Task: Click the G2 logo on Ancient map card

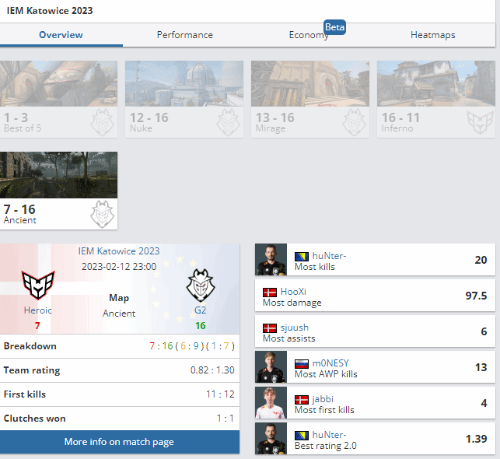Action: pos(102,214)
